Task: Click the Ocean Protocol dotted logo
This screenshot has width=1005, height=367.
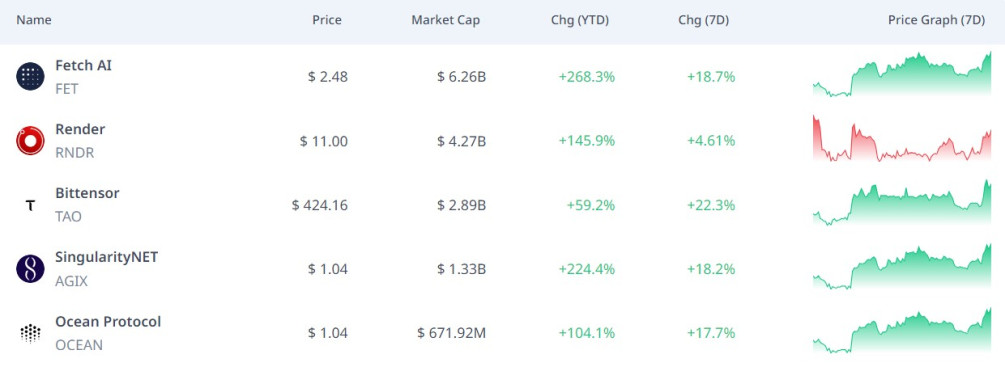Action: pos(30,333)
